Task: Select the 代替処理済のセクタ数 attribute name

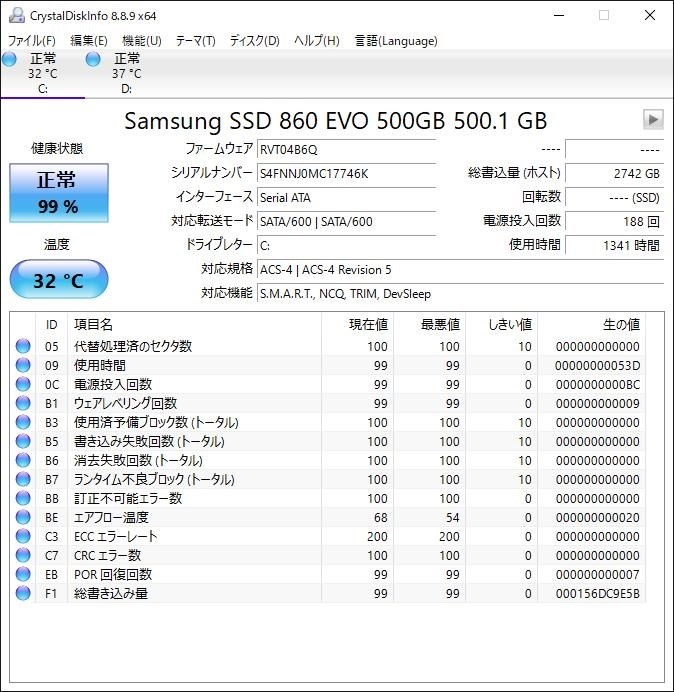Action: coord(133,346)
